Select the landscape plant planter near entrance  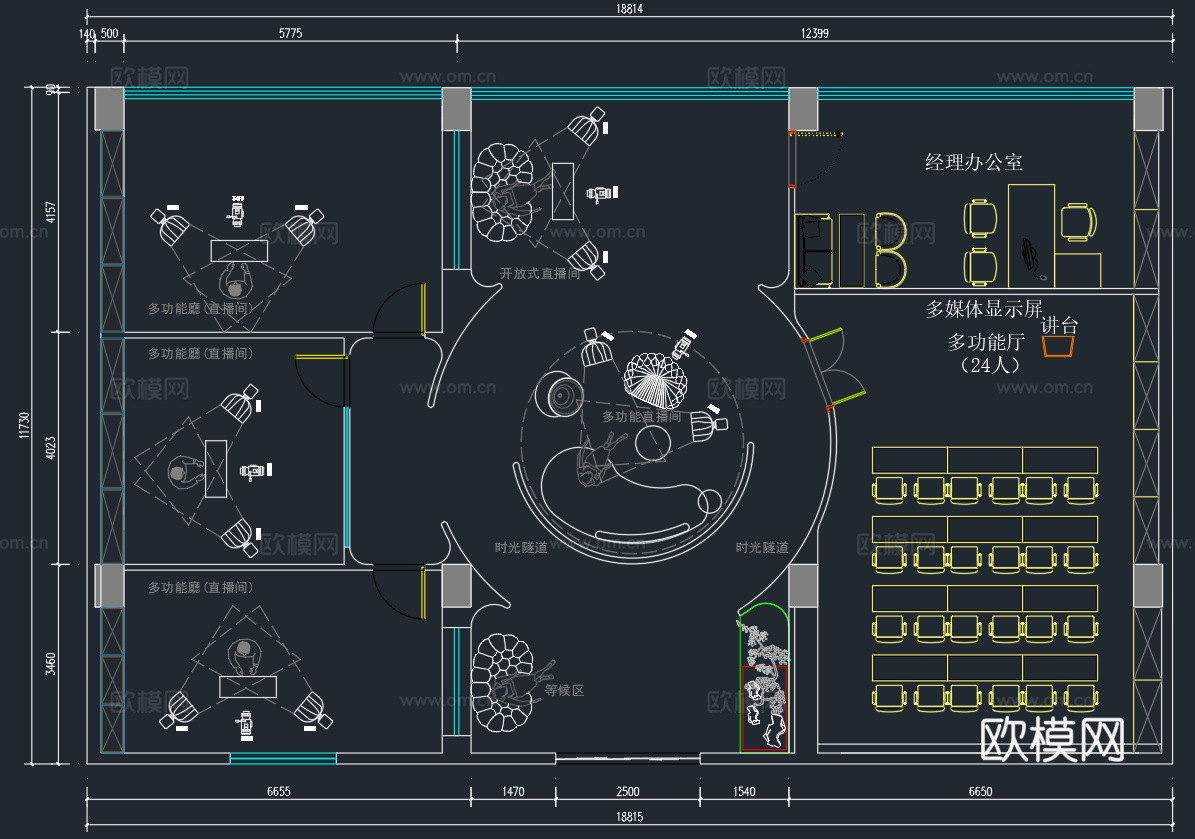tap(764, 677)
